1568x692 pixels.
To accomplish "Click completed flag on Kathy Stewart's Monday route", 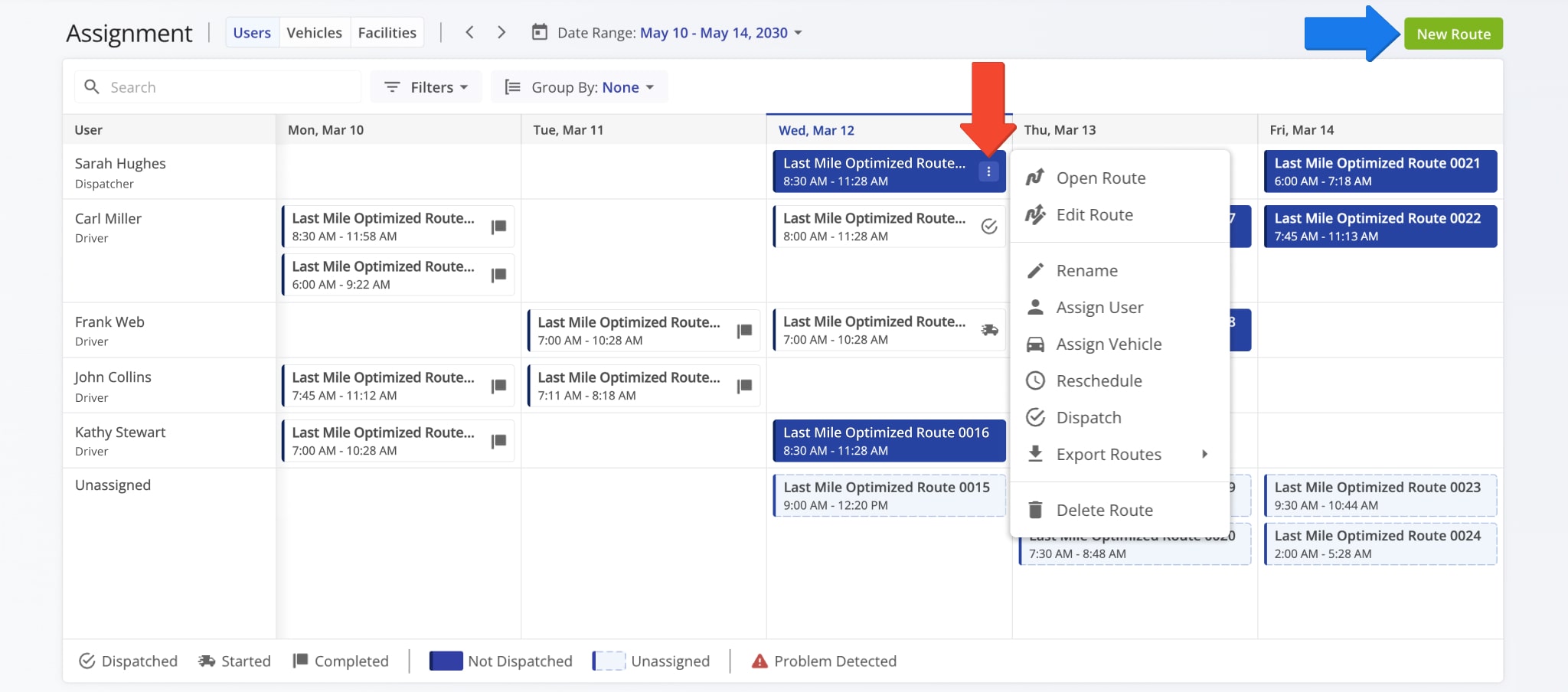I will pos(499,441).
